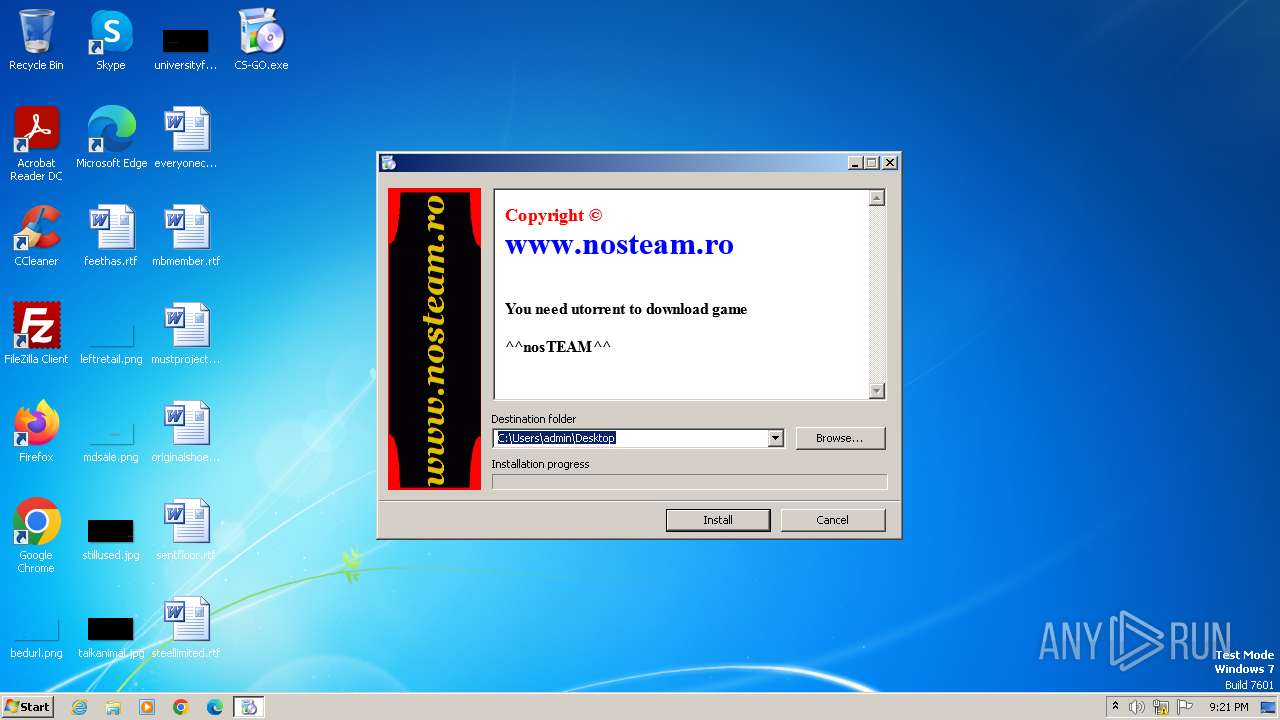Select steellimited.rtf document icon

(x=186, y=628)
